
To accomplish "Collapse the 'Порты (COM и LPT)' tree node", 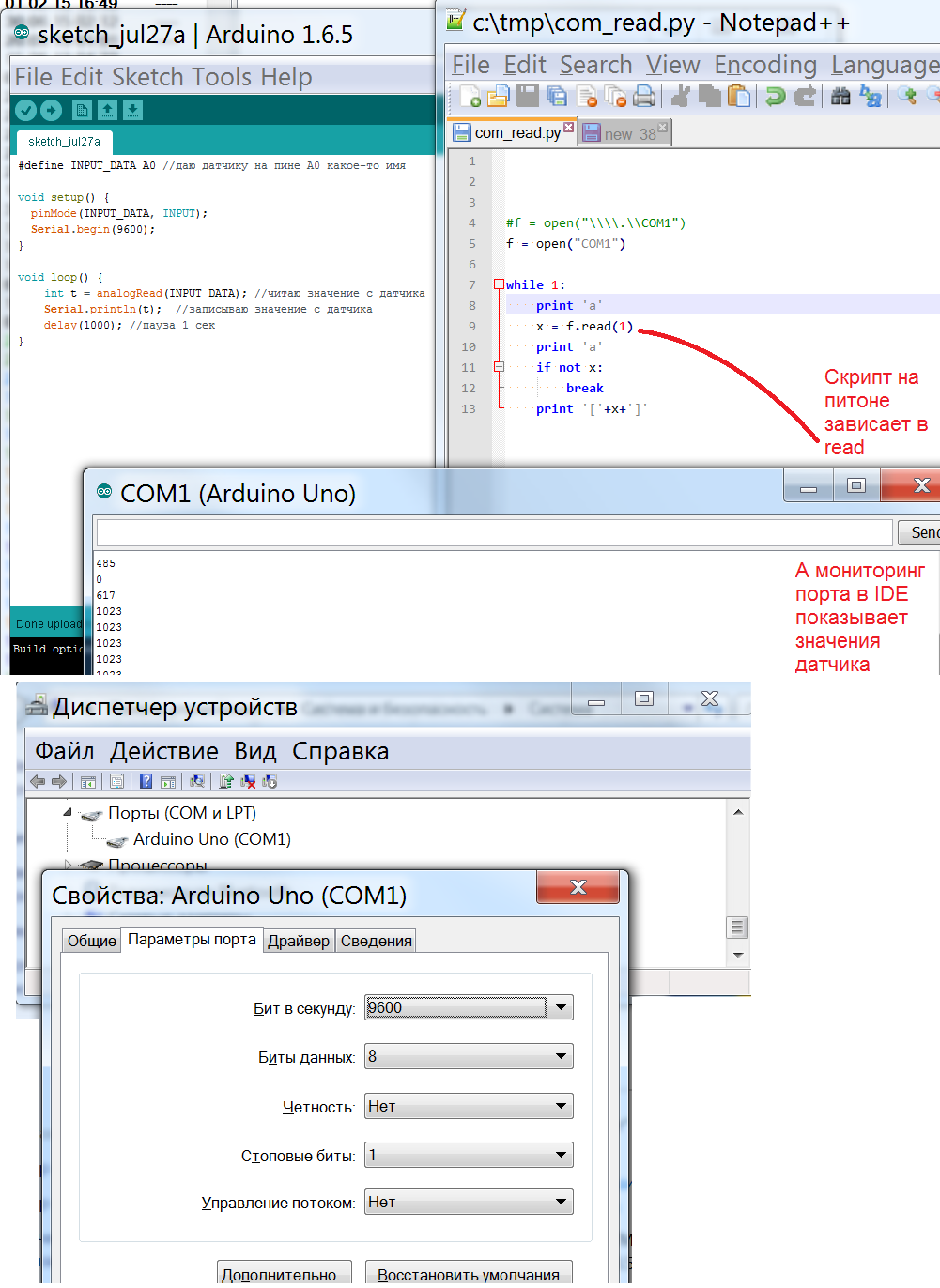I will [x=67, y=812].
